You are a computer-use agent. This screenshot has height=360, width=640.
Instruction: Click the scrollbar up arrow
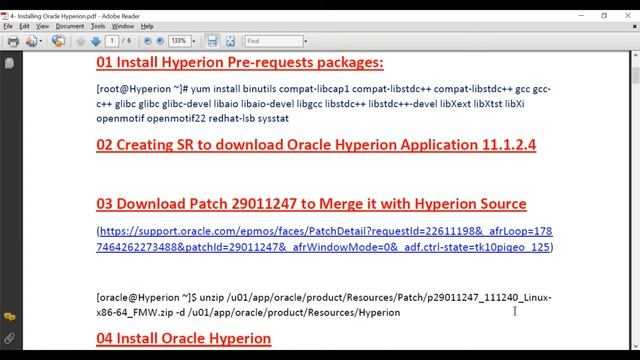(635, 55)
